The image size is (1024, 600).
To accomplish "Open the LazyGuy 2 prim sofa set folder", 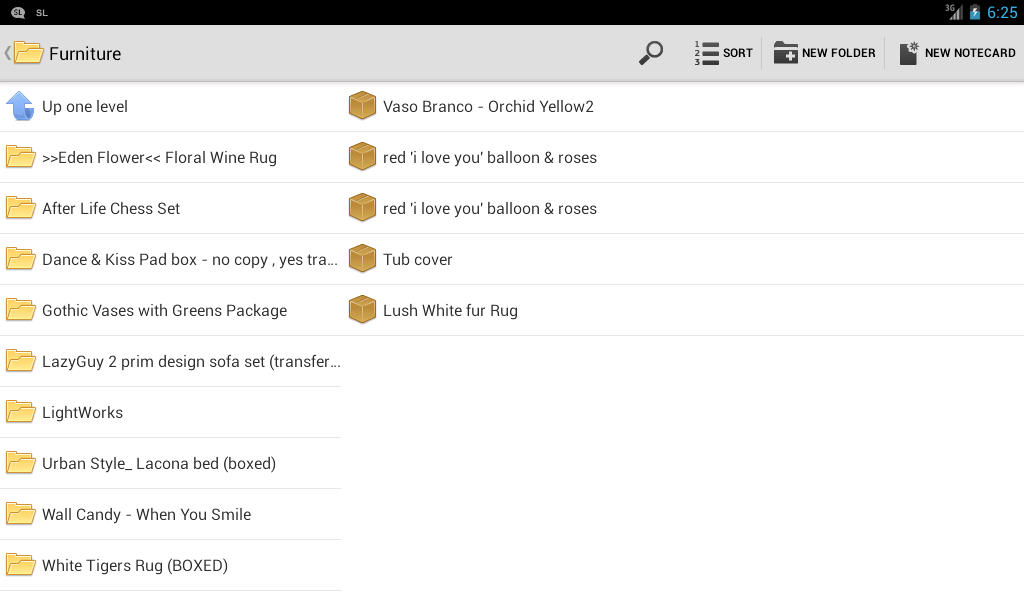I will point(190,361).
